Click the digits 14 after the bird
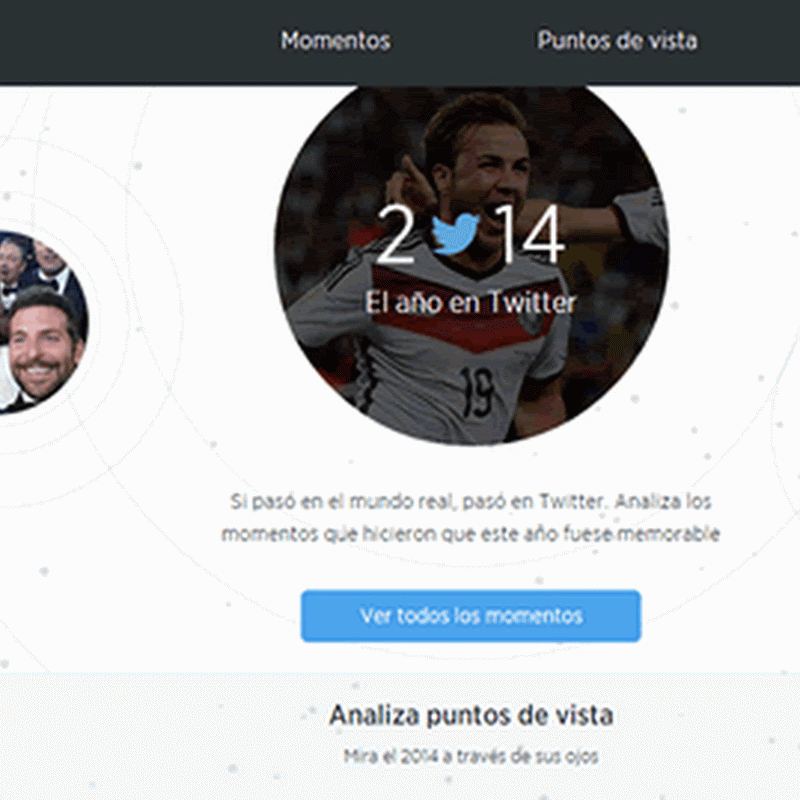Viewport: 800px width, 800px height. click(531, 234)
